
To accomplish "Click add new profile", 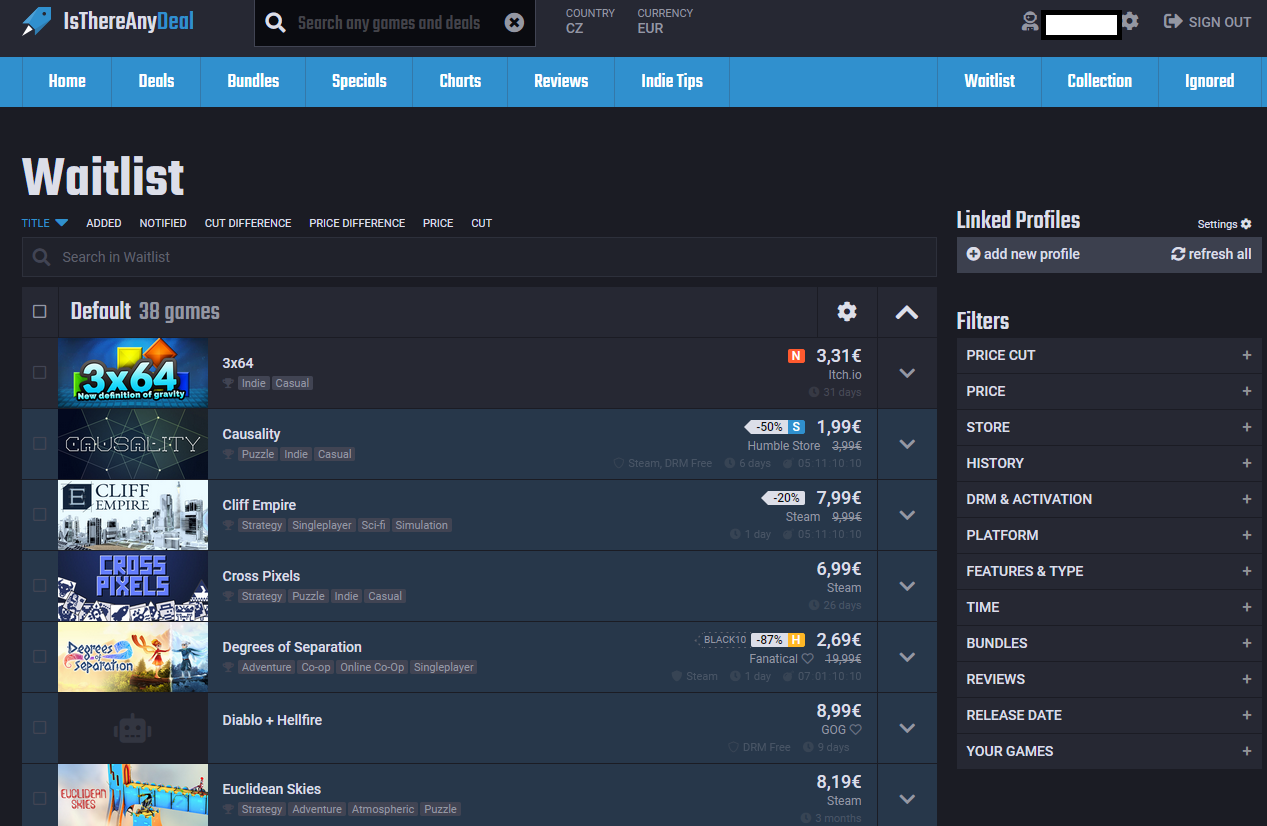I will (1023, 254).
